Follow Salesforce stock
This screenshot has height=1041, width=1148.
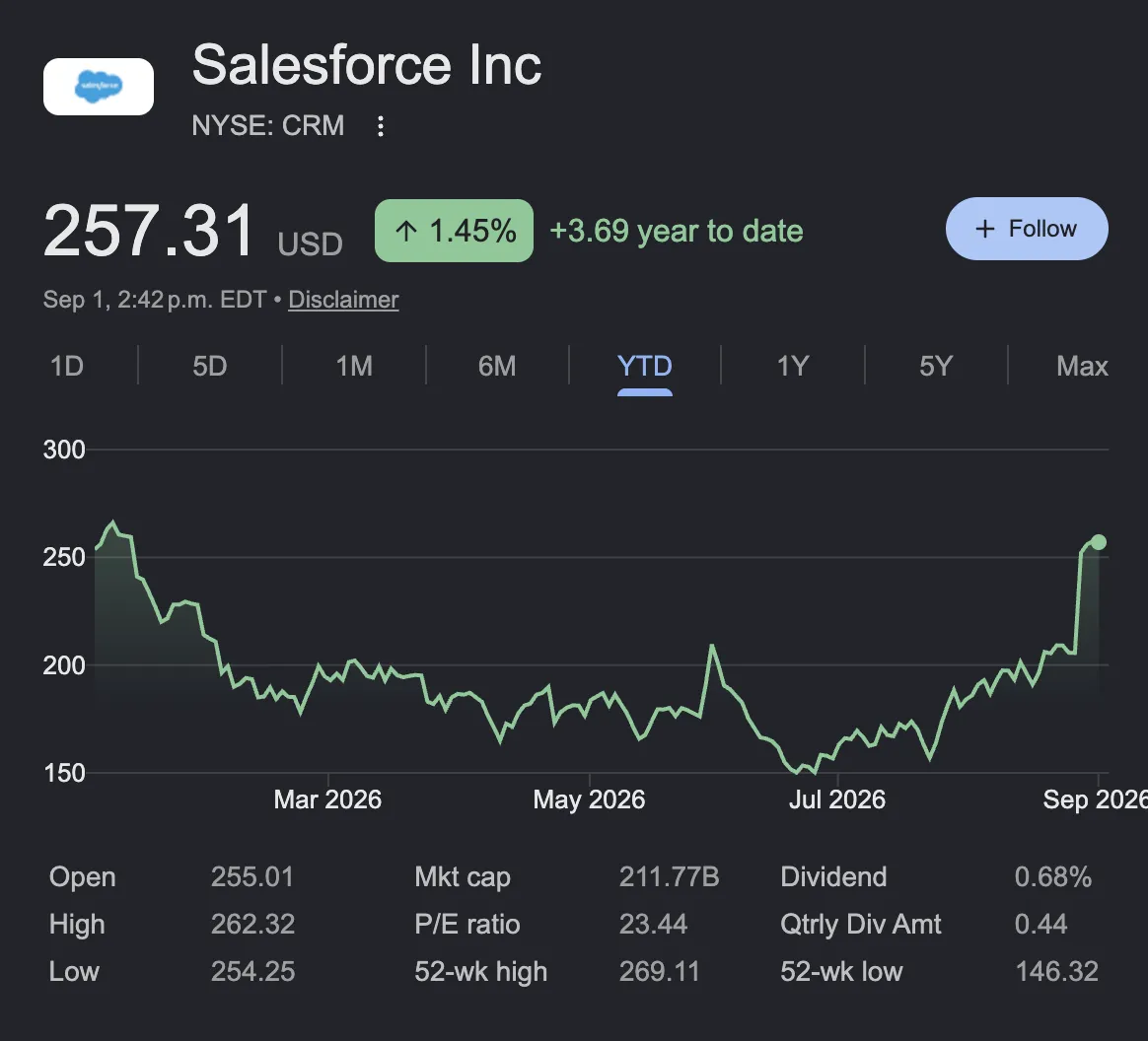pyautogui.click(x=1027, y=229)
